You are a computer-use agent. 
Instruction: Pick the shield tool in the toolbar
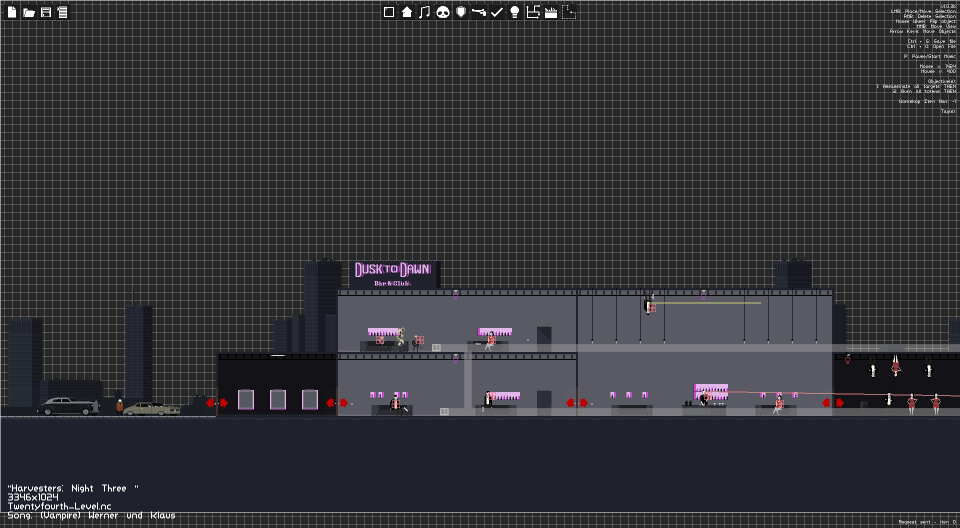pyautogui.click(x=461, y=12)
